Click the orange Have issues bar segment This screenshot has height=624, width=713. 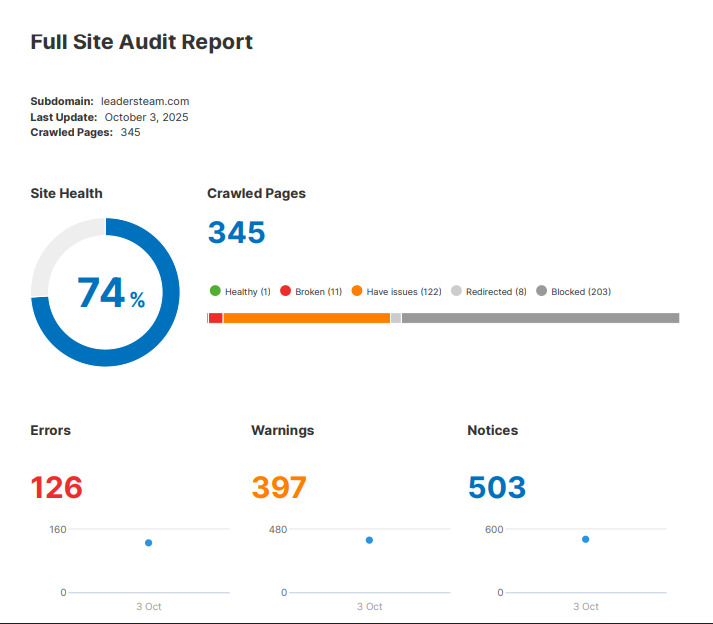(x=307, y=318)
